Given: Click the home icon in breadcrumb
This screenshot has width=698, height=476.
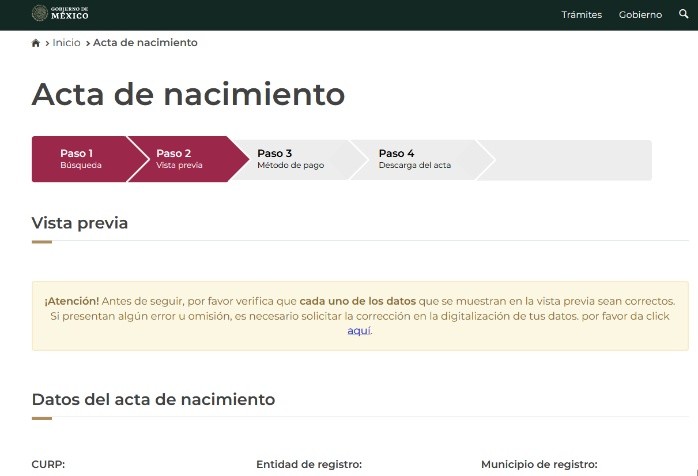Looking at the screenshot, I should coord(36,43).
